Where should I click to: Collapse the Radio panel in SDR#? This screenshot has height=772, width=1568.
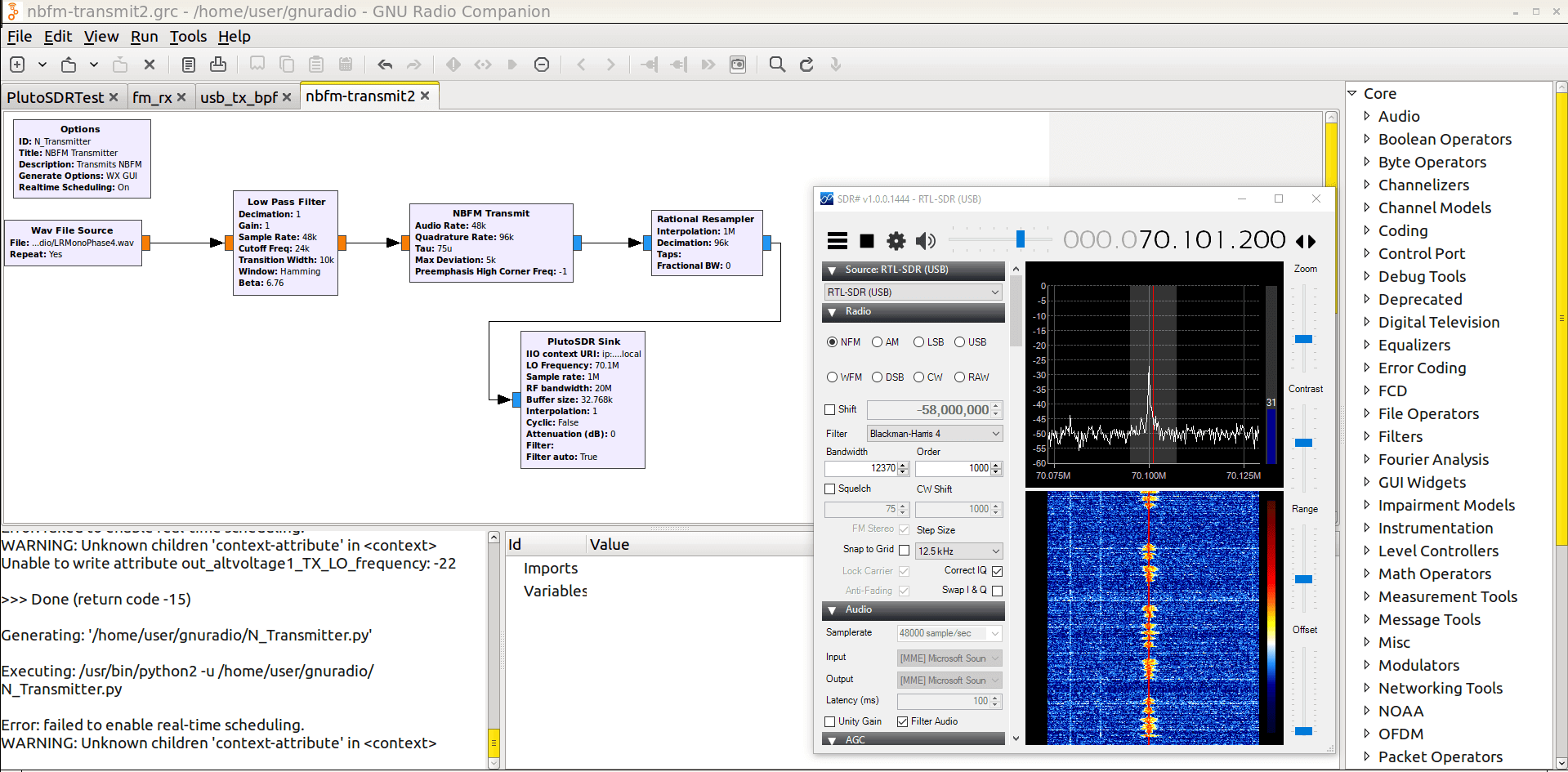click(x=832, y=312)
